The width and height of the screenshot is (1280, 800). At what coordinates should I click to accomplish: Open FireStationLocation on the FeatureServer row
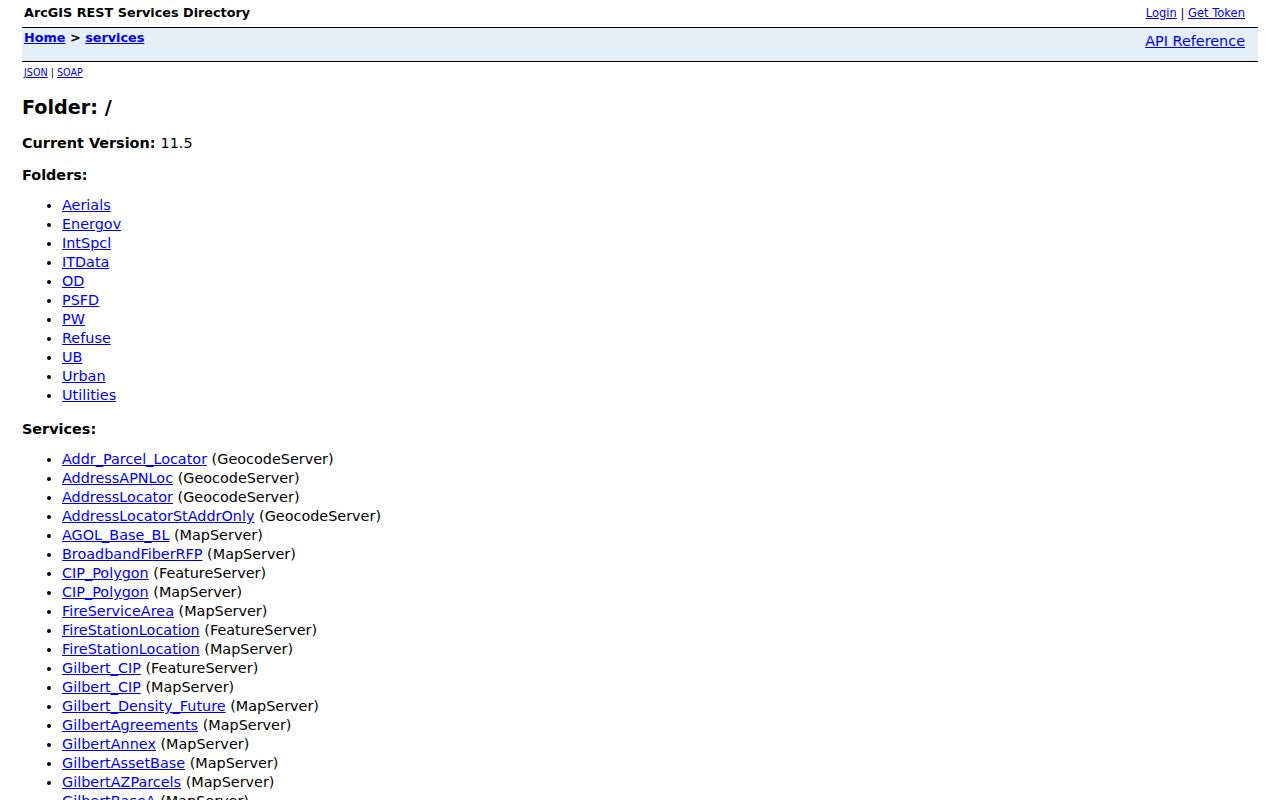tap(131, 630)
